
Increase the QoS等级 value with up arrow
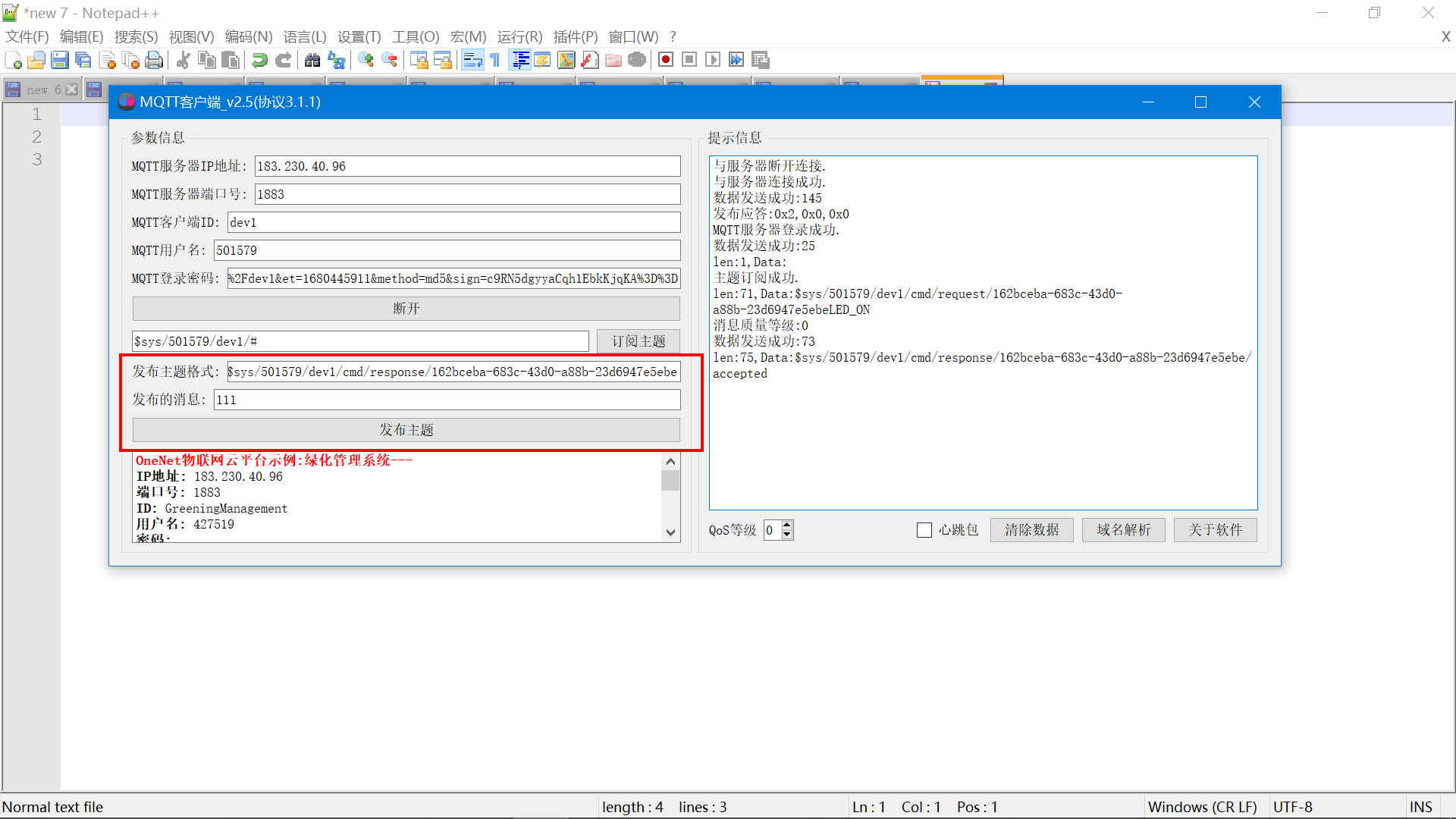(x=787, y=525)
